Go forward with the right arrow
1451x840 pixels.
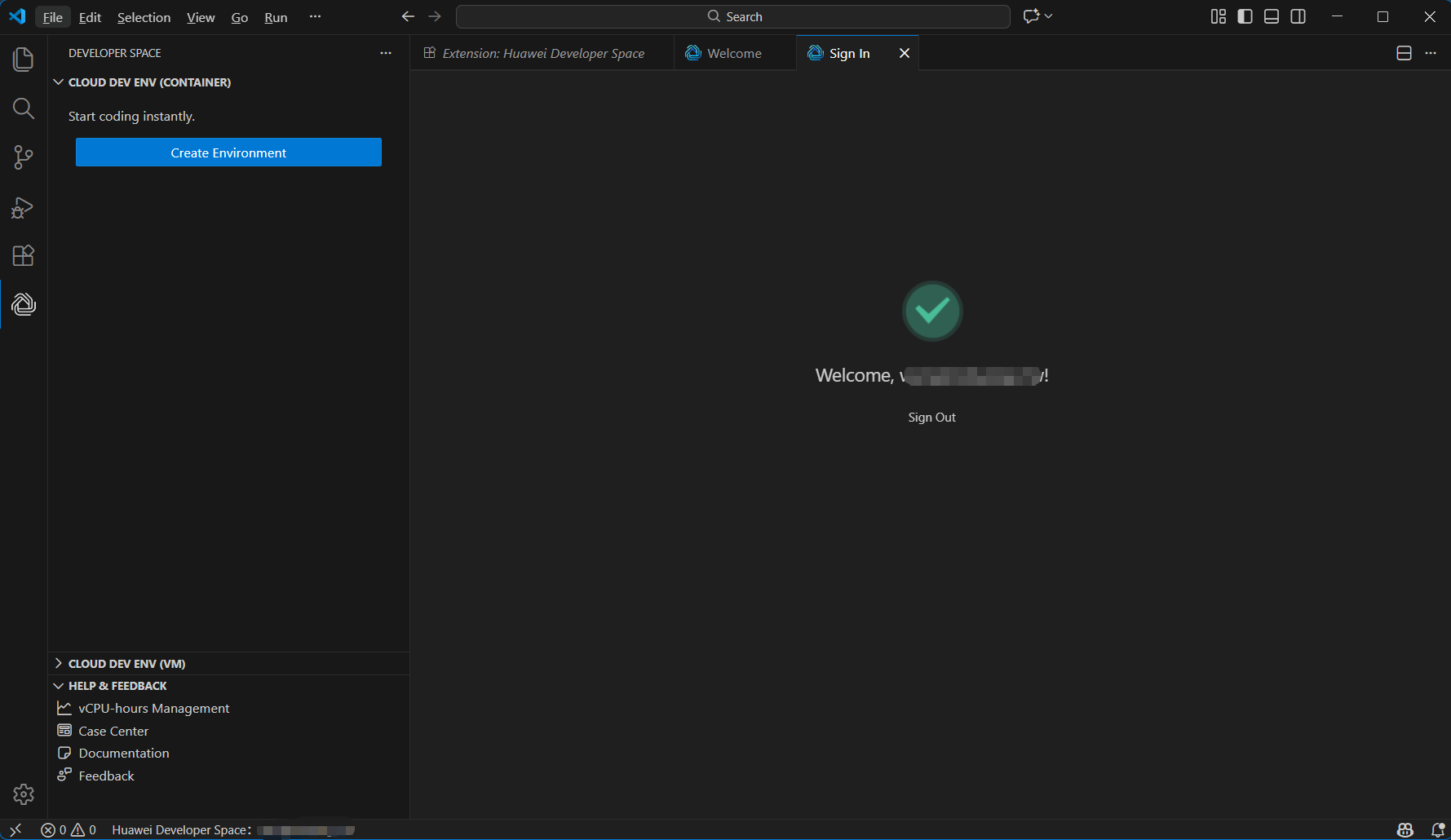tap(435, 16)
